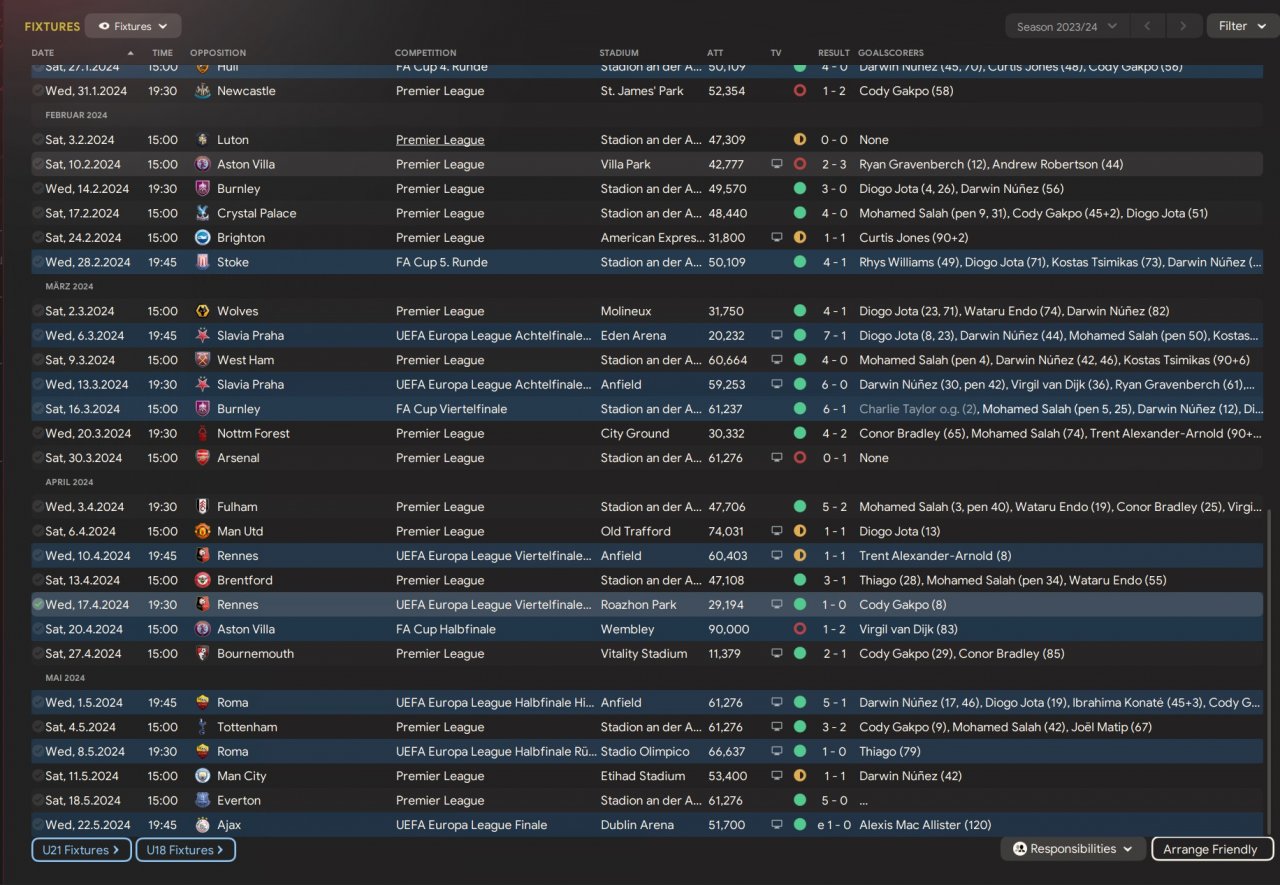
Task: Click the green check on Rennes 17.4.2024 row
Action: [38, 605]
